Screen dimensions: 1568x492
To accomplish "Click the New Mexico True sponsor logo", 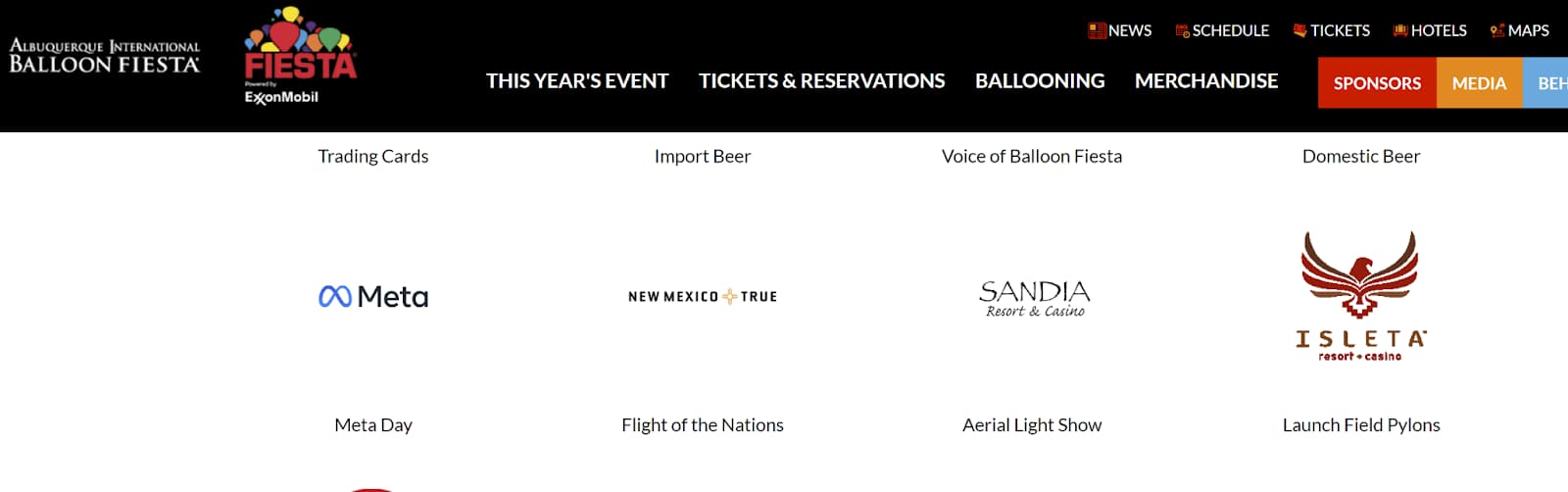I will pyautogui.click(x=703, y=296).
